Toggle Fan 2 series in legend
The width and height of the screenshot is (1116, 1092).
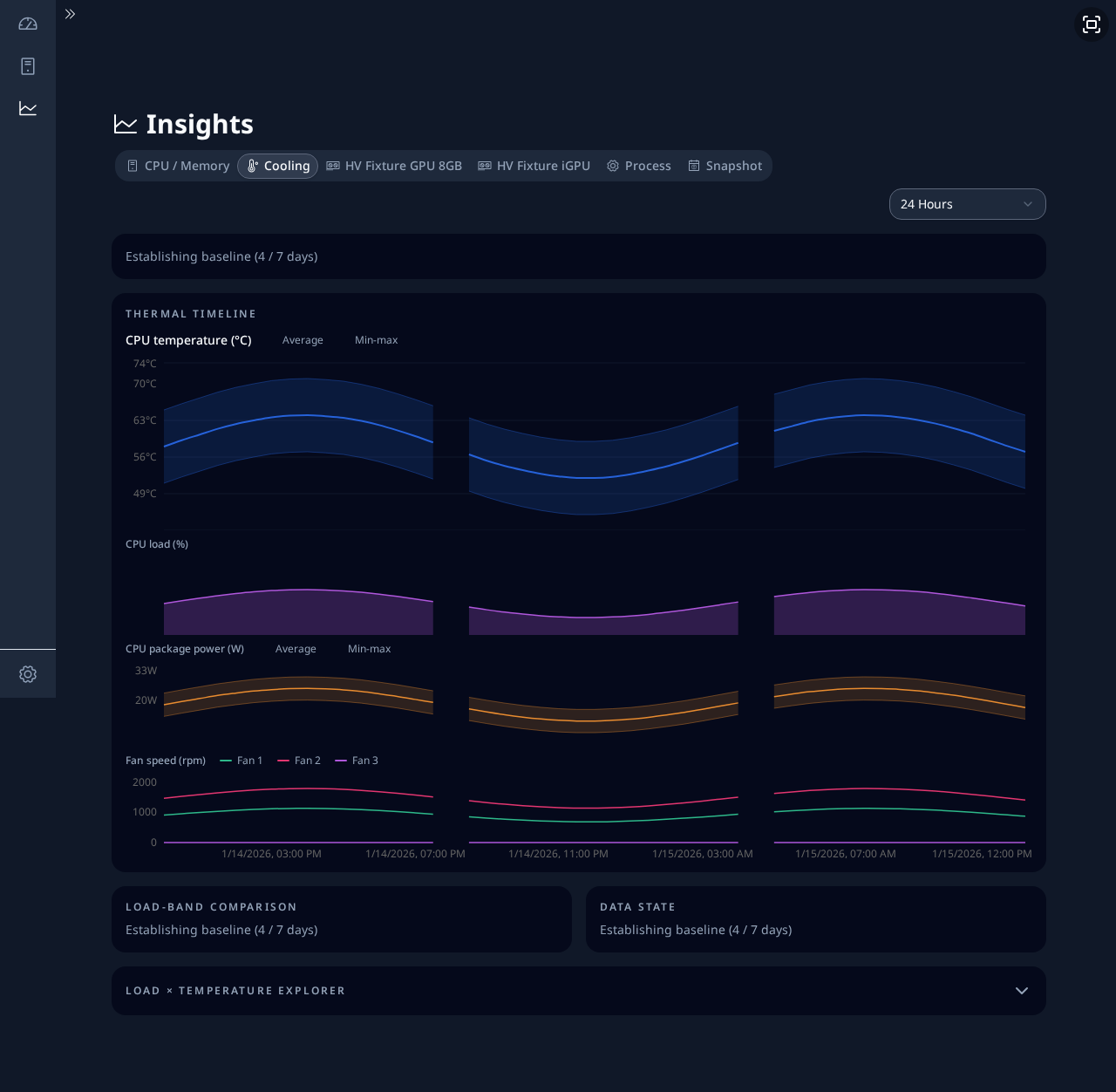pyautogui.click(x=299, y=761)
